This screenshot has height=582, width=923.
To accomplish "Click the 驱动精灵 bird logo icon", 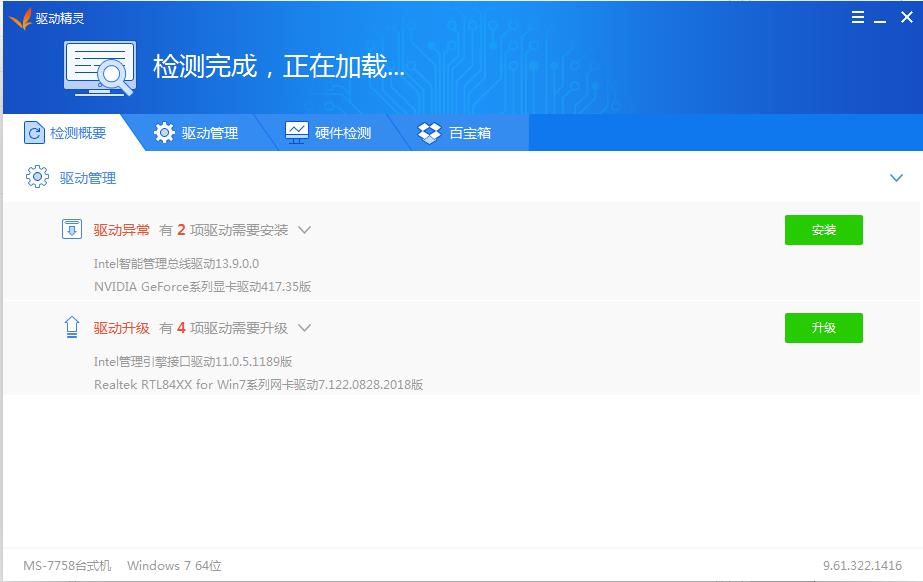I will [20, 18].
